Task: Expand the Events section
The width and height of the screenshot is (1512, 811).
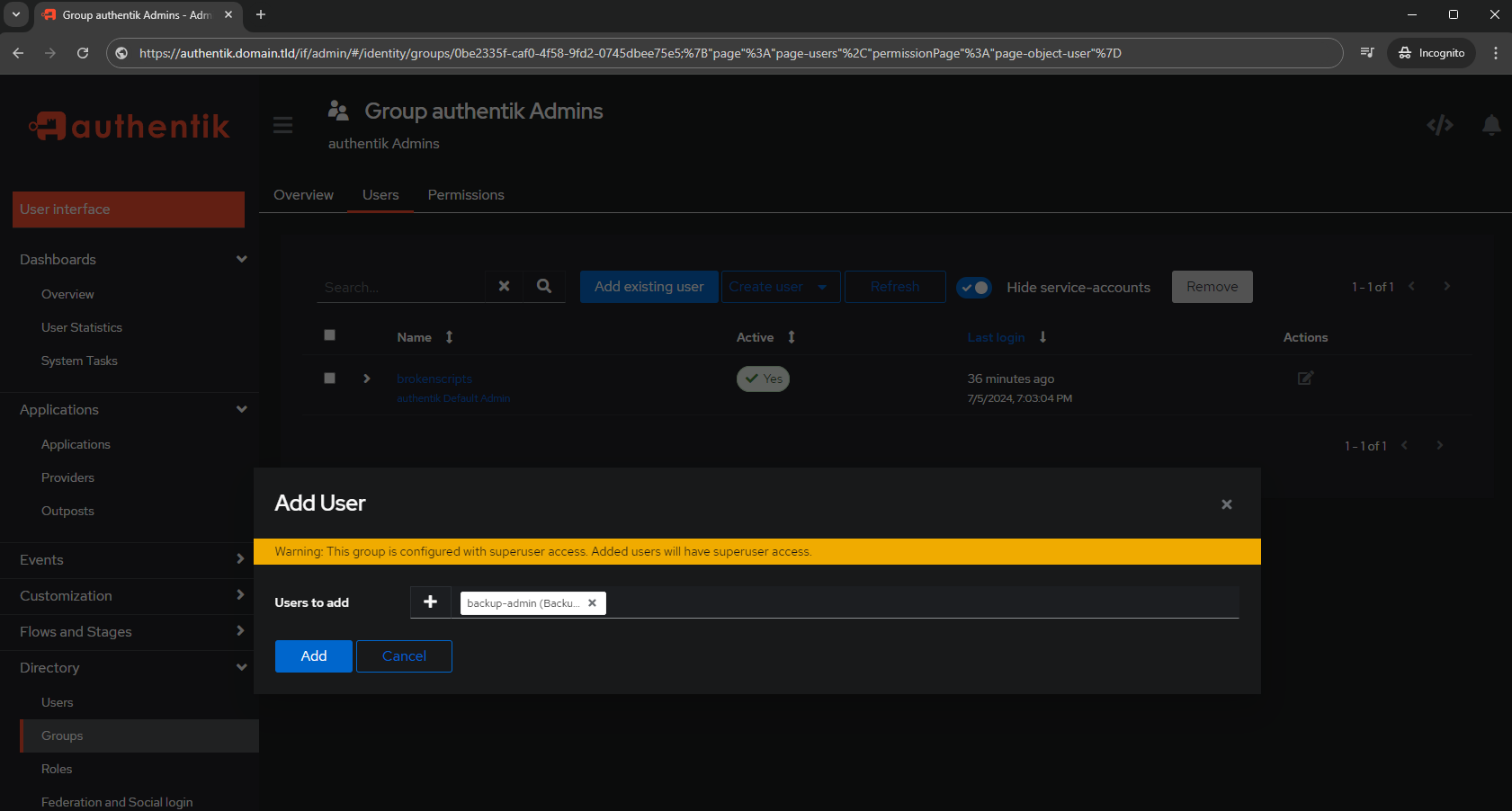Action: [x=240, y=559]
